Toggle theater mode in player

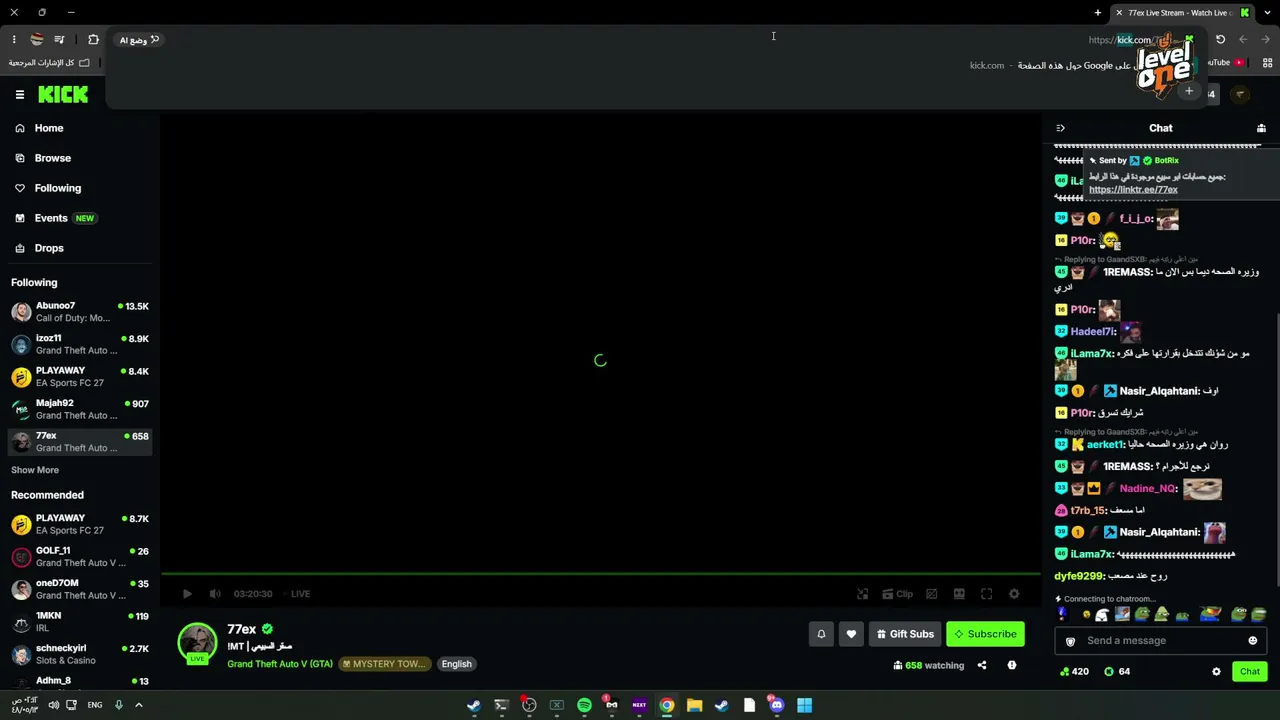(x=959, y=594)
